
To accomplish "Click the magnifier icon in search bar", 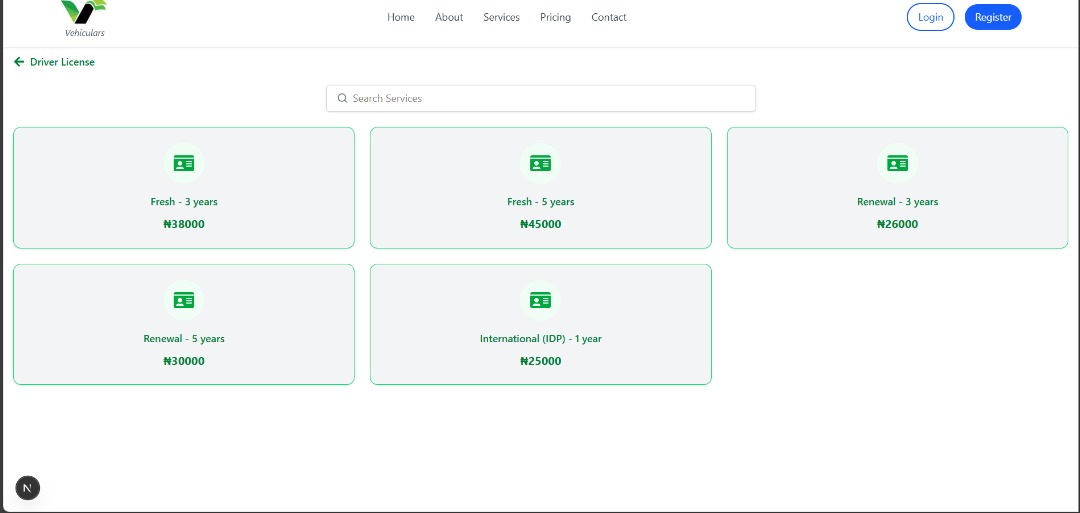I will pyautogui.click(x=342, y=98).
